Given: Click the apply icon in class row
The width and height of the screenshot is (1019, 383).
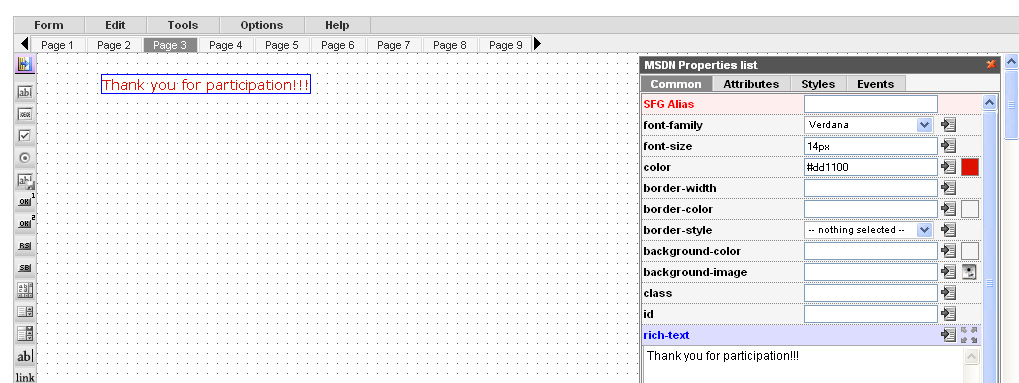Looking at the screenshot, I should pos(948,293).
